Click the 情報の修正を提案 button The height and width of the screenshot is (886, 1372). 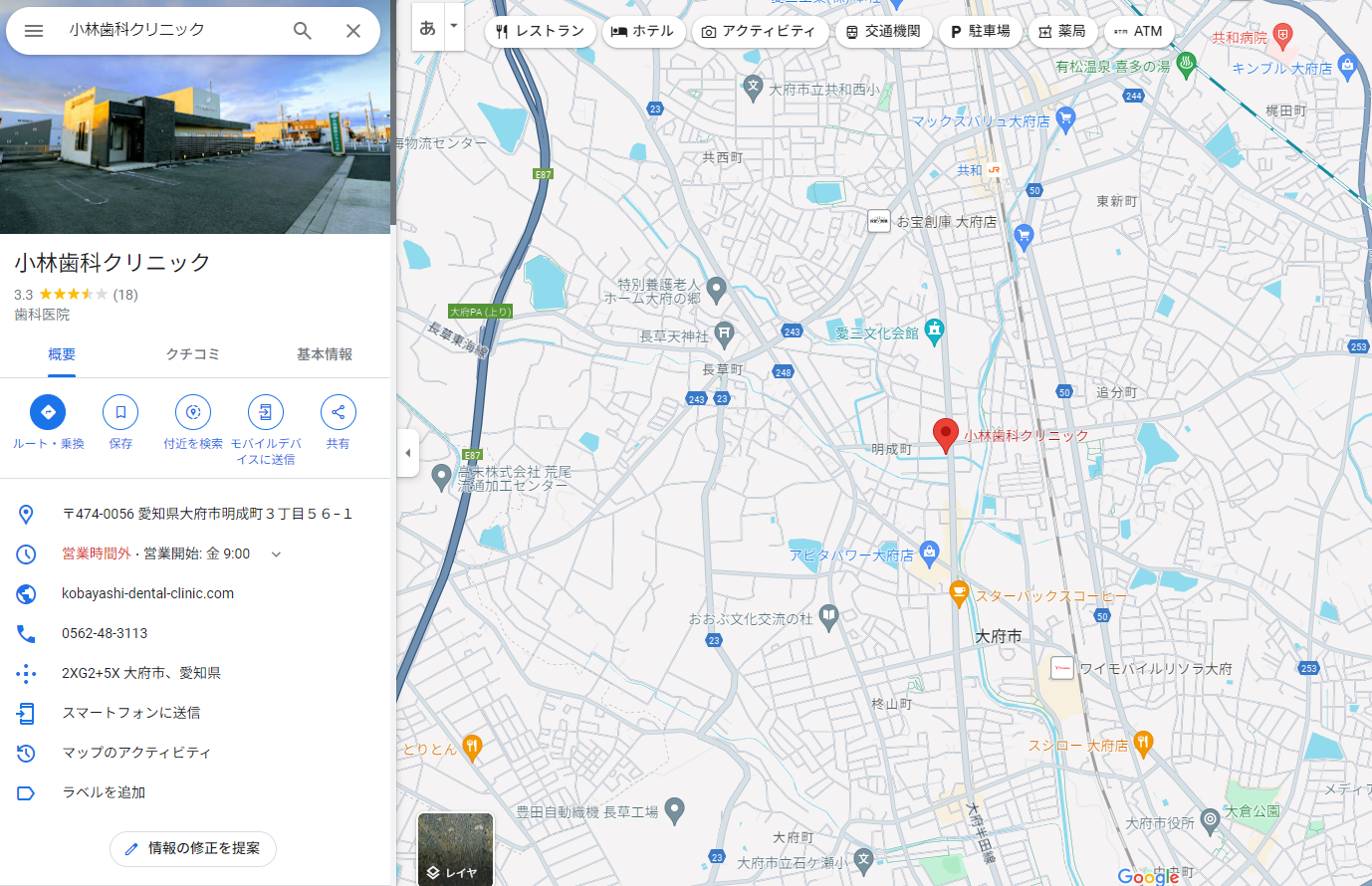(x=192, y=849)
